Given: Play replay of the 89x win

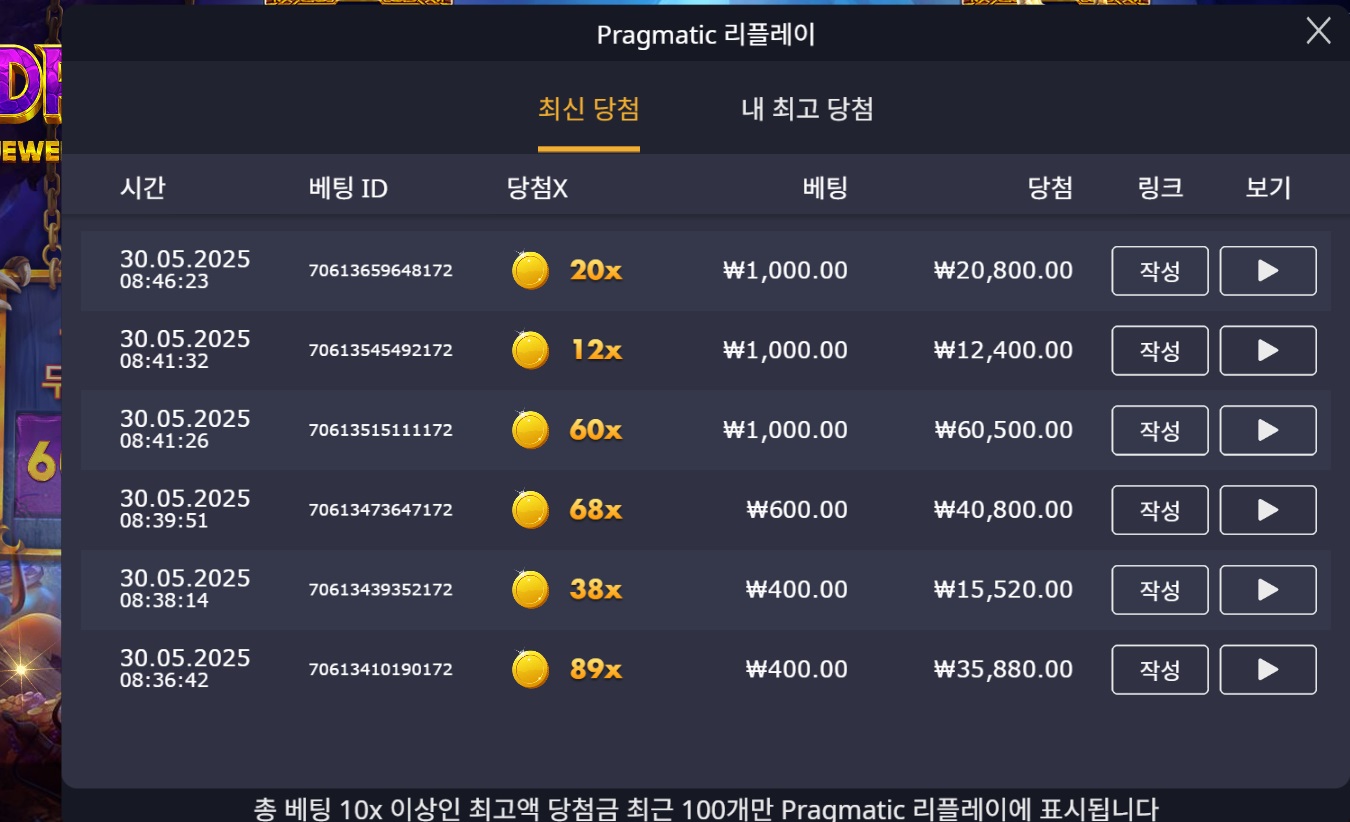Looking at the screenshot, I should pos(1268,670).
